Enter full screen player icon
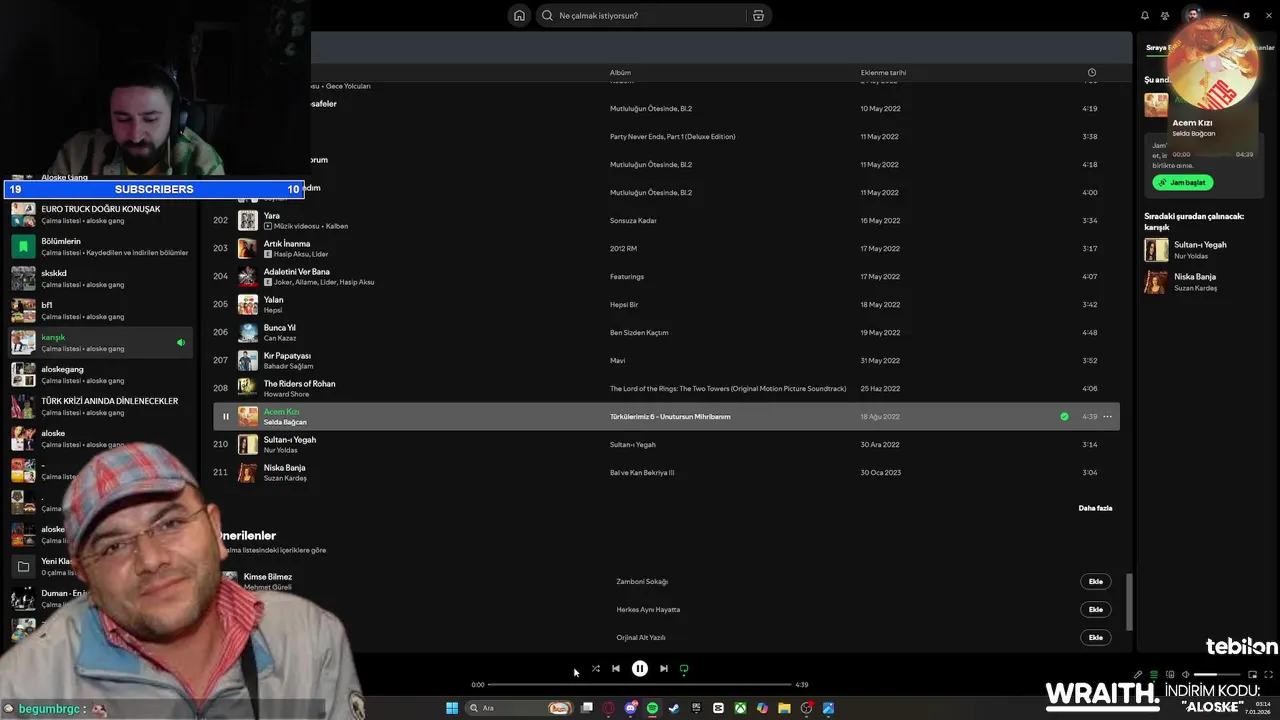This screenshot has height=720, width=1280. 1269,674
